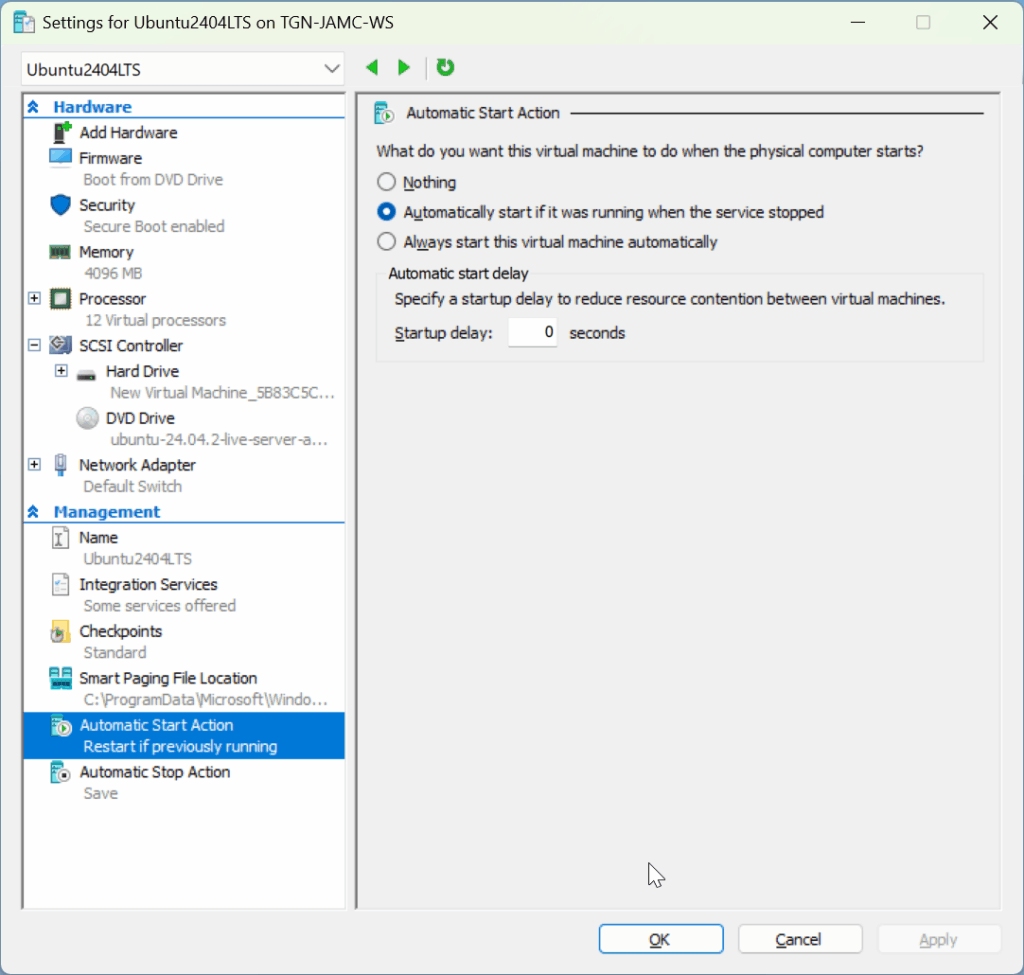Click the Management section heading
This screenshot has height=975, width=1024.
[106, 511]
